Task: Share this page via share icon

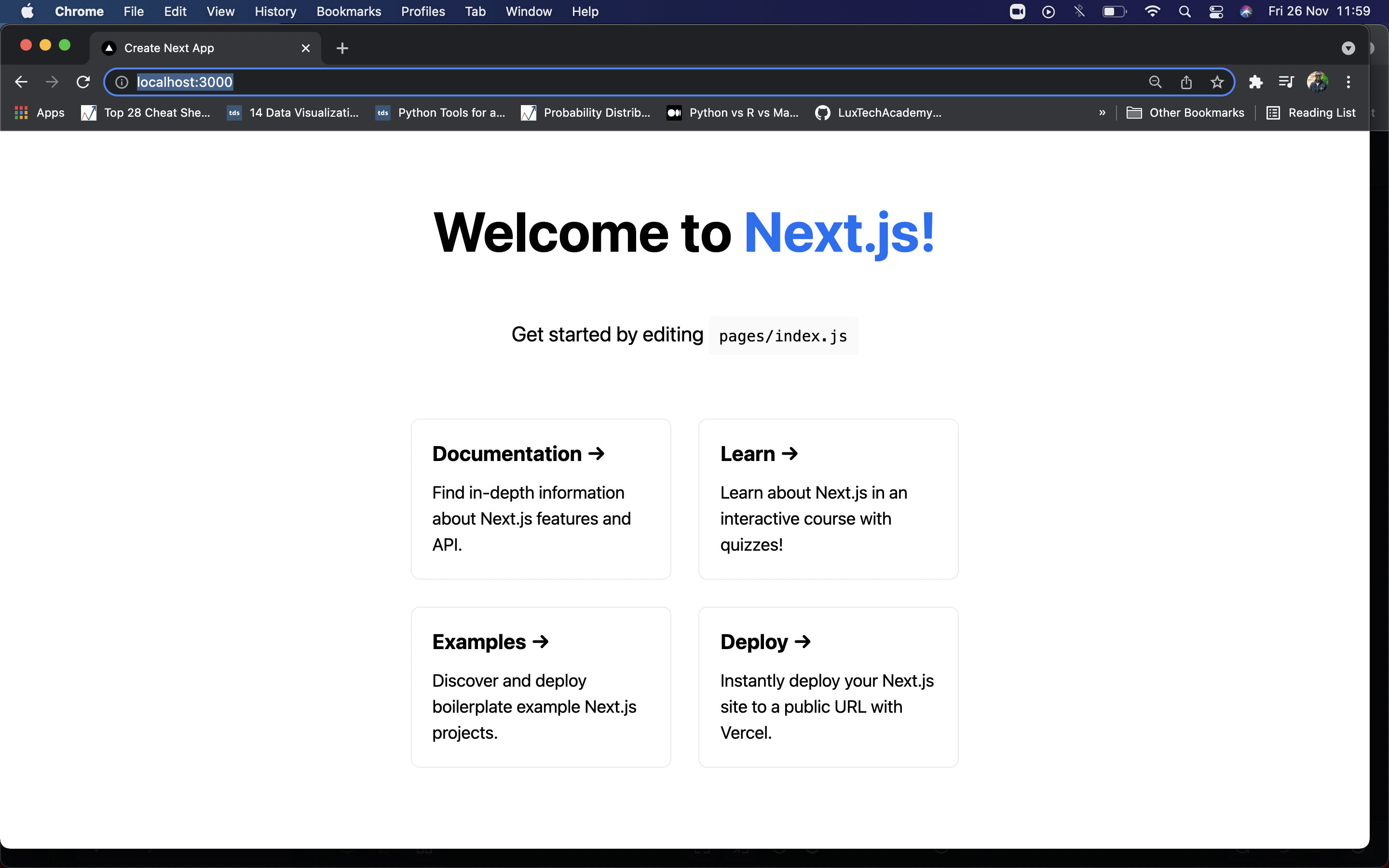Action: click(x=1186, y=82)
